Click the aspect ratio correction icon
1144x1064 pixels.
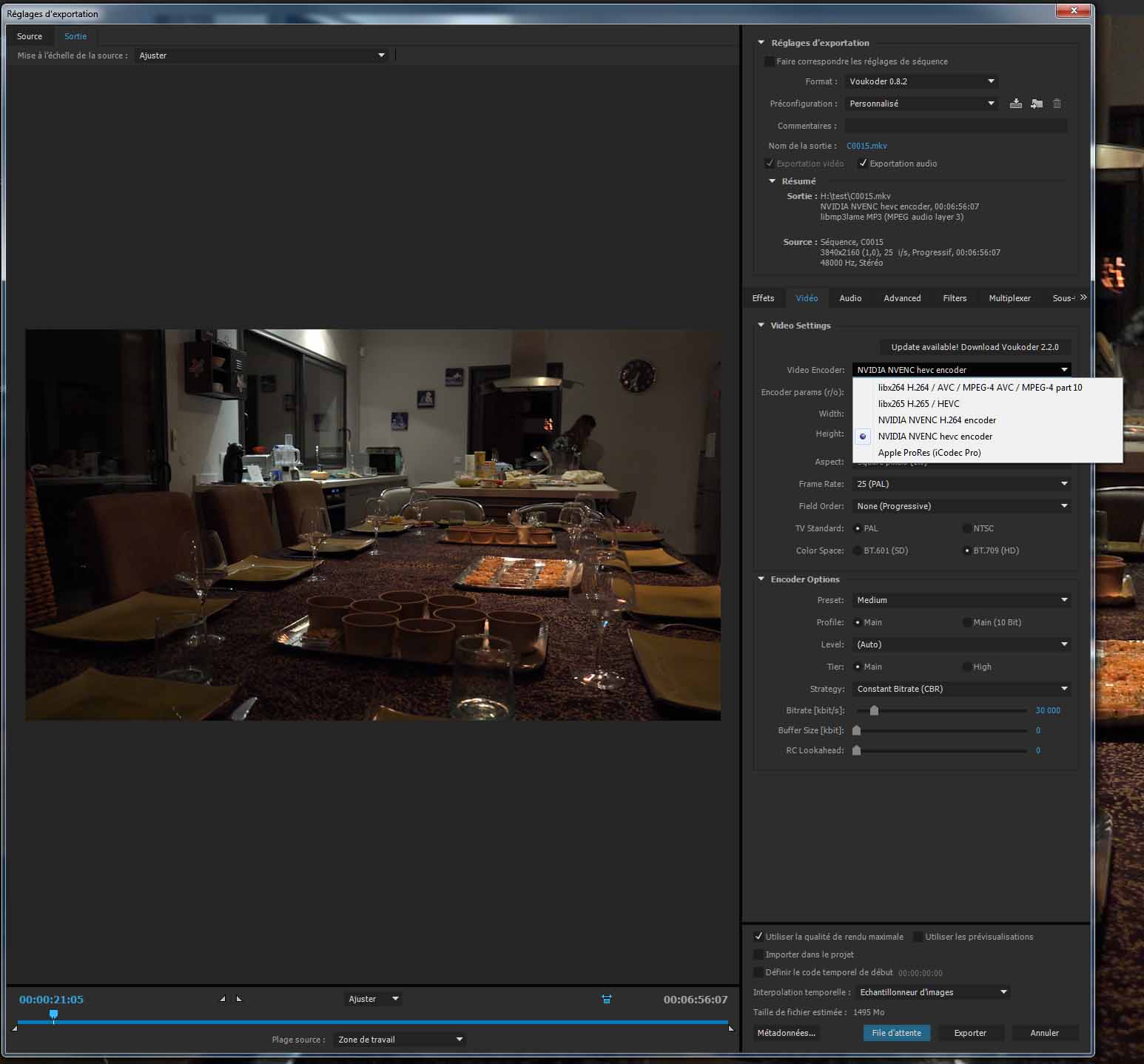click(606, 999)
